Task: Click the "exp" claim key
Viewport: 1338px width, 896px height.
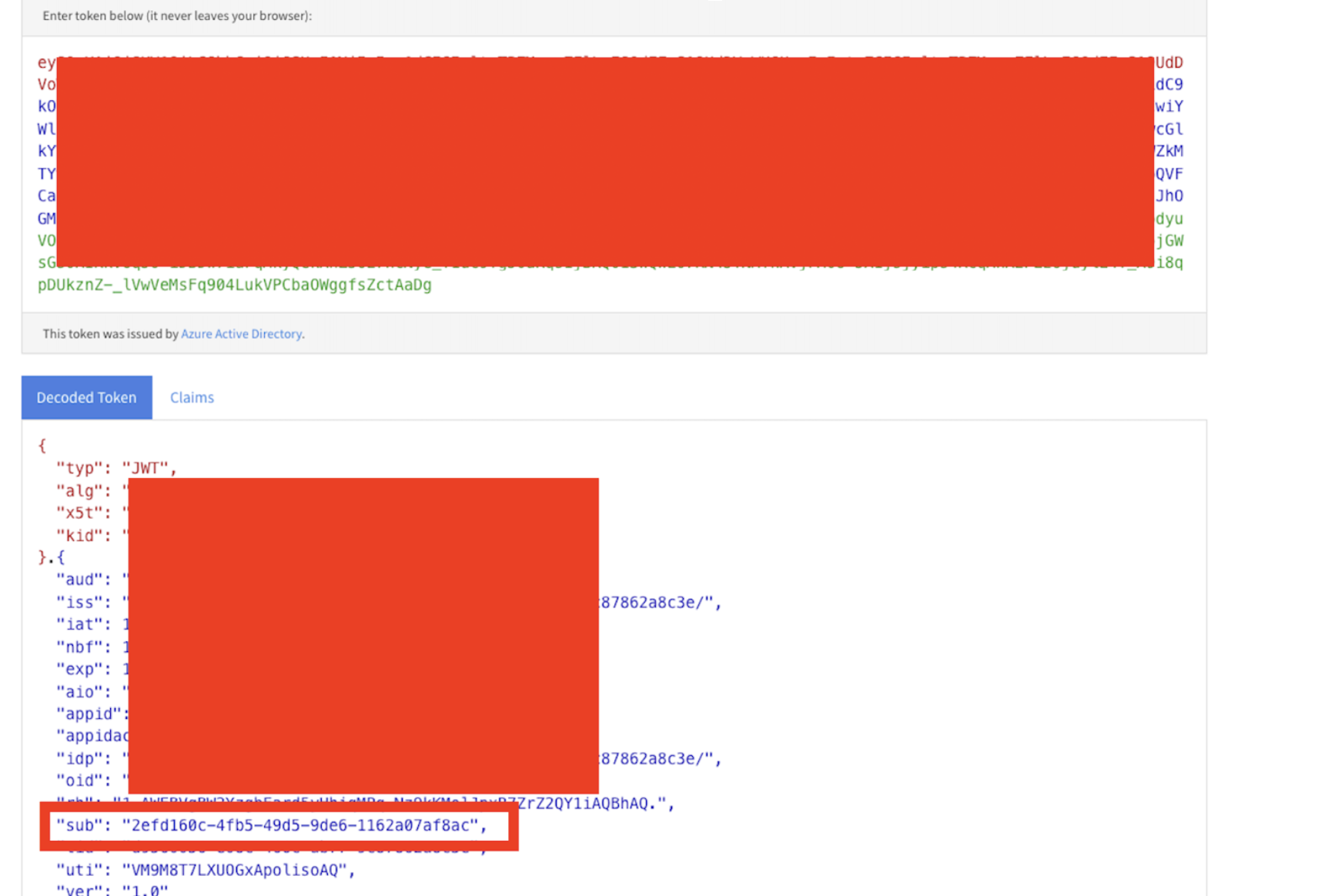Action: click(x=79, y=669)
